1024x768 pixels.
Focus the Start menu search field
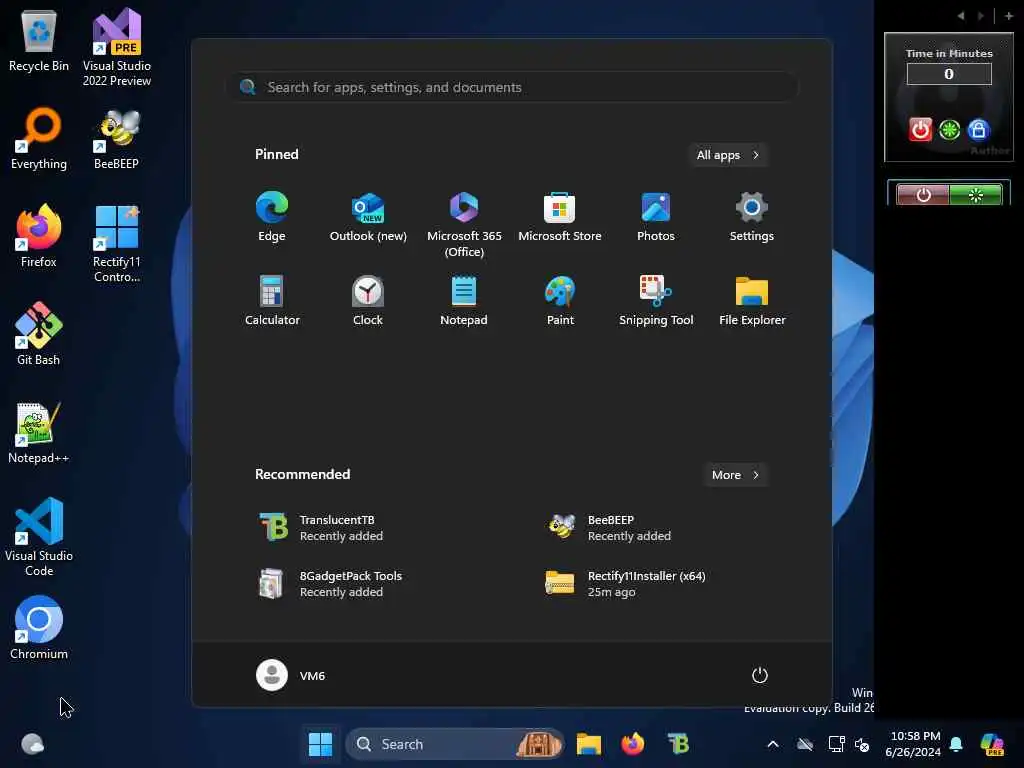511,87
